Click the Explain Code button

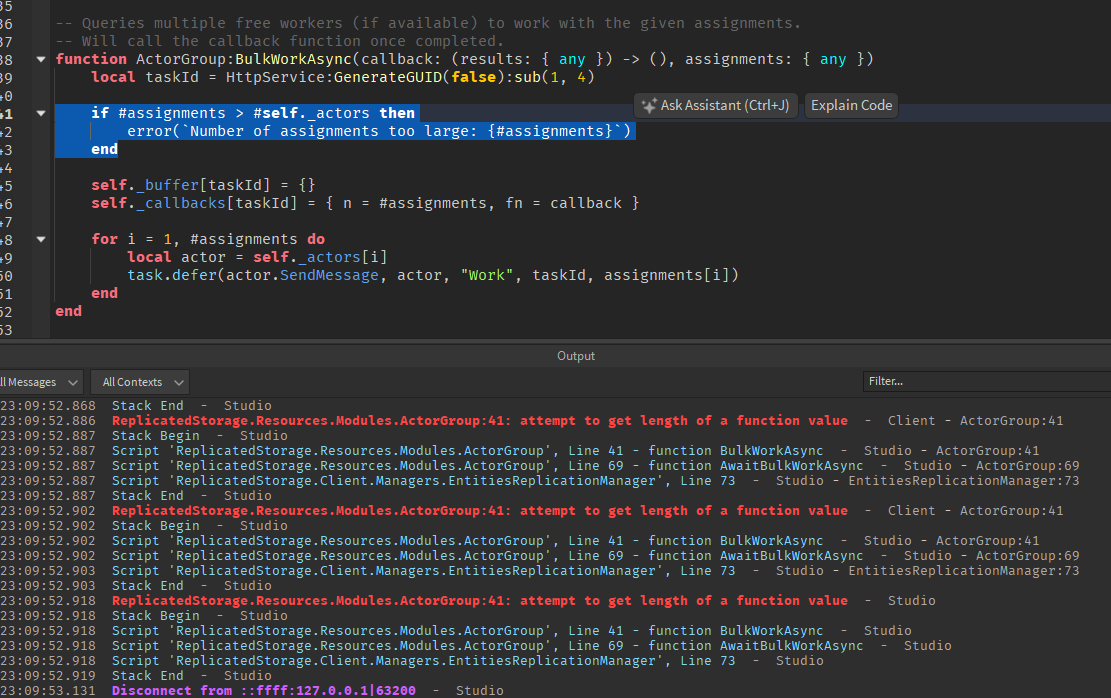point(851,106)
